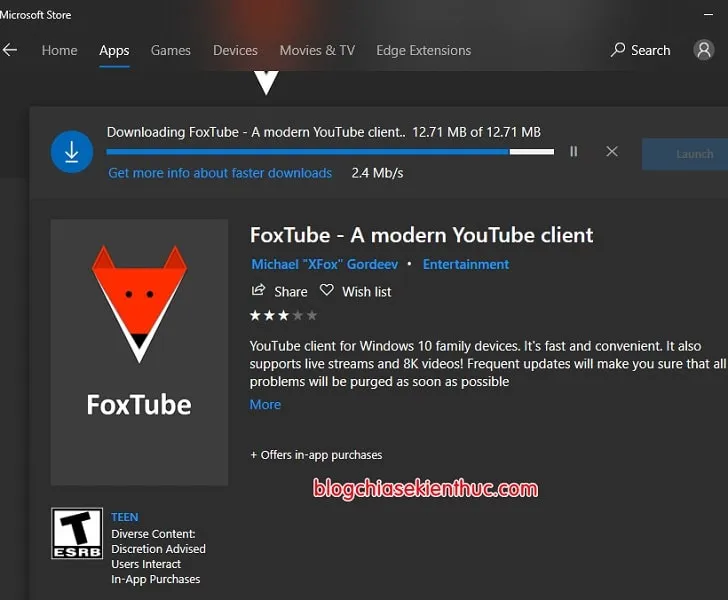728x600 pixels.
Task: Add to Wish list via heart icon
Action: pyautogui.click(x=327, y=290)
